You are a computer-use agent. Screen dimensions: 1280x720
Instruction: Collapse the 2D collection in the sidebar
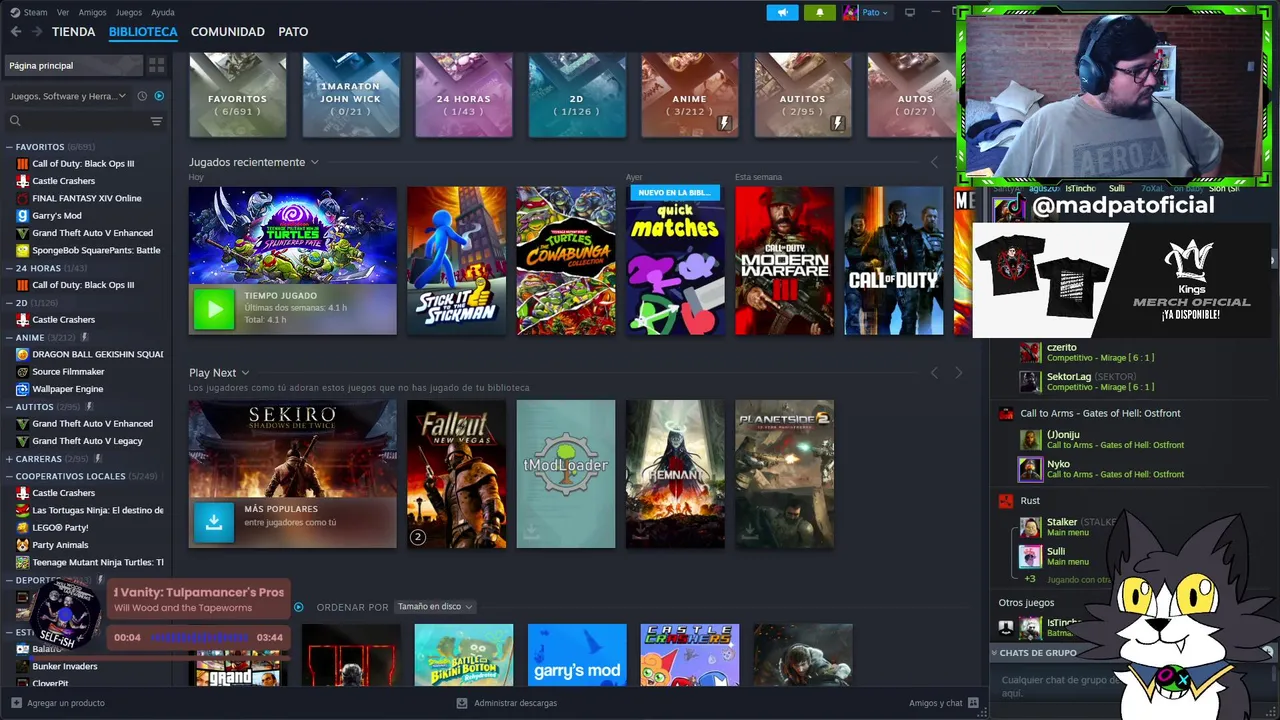click(9, 303)
